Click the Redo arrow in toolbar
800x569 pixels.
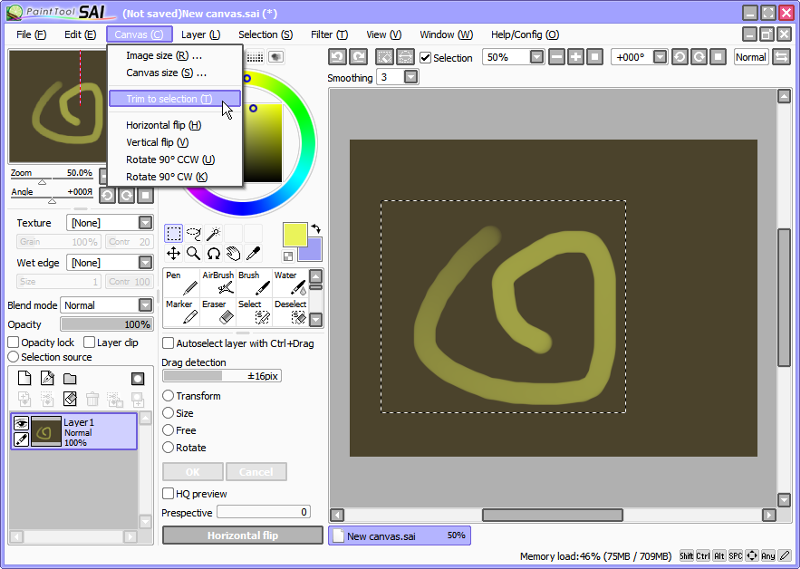coord(358,57)
